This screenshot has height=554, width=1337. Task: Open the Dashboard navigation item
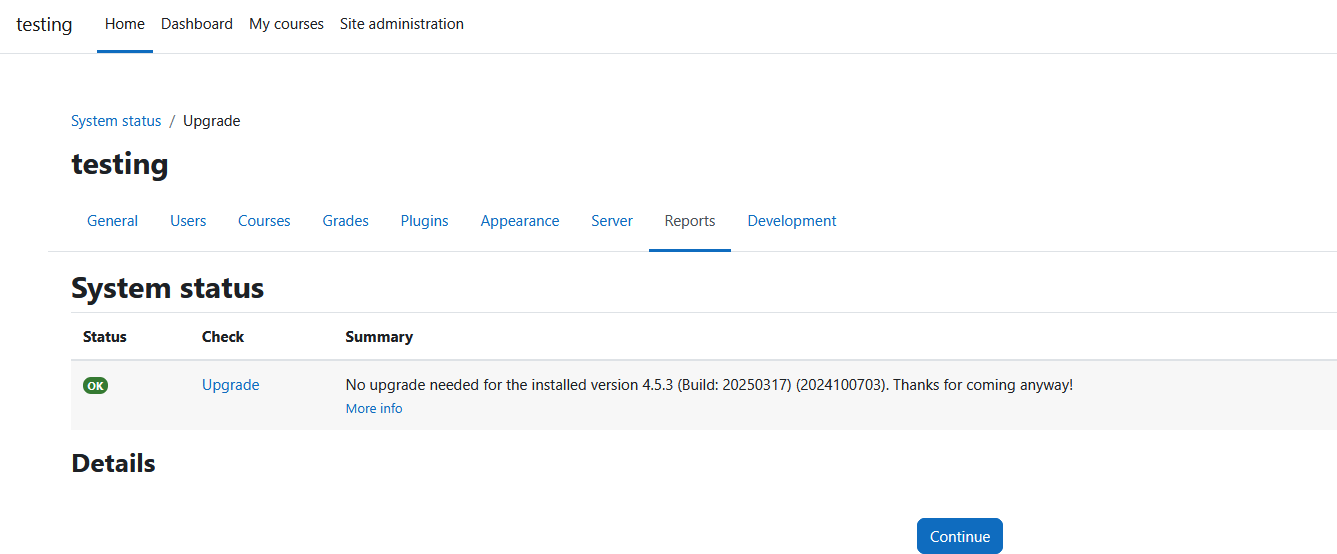(x=197, y=24)
